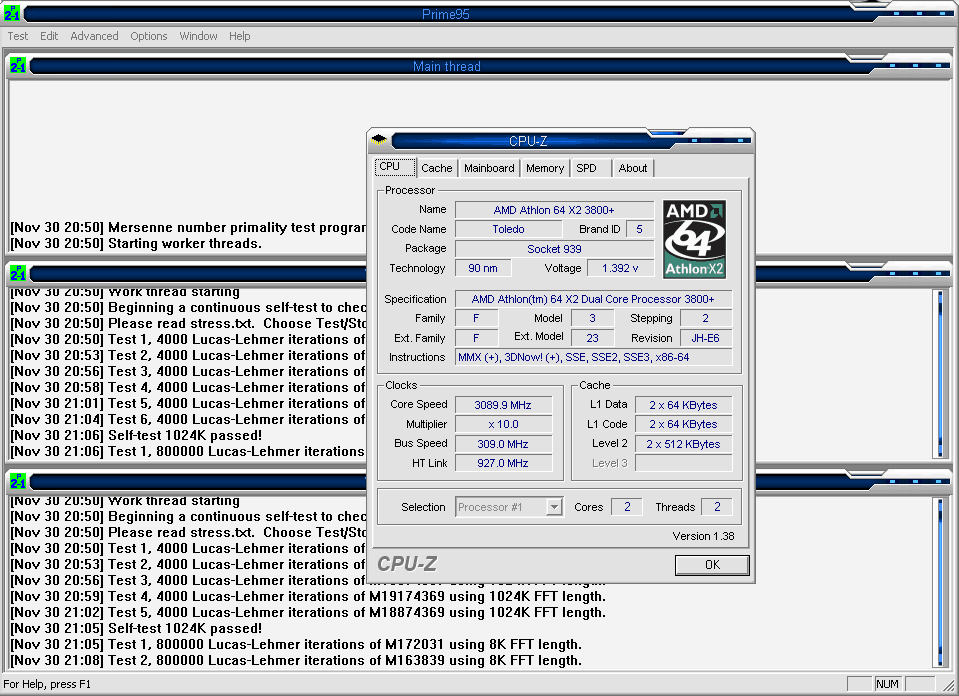Click the Test 1 M172031 8K FFT log line
Viewport: 959px width, 696px height.
click(296, 644)
